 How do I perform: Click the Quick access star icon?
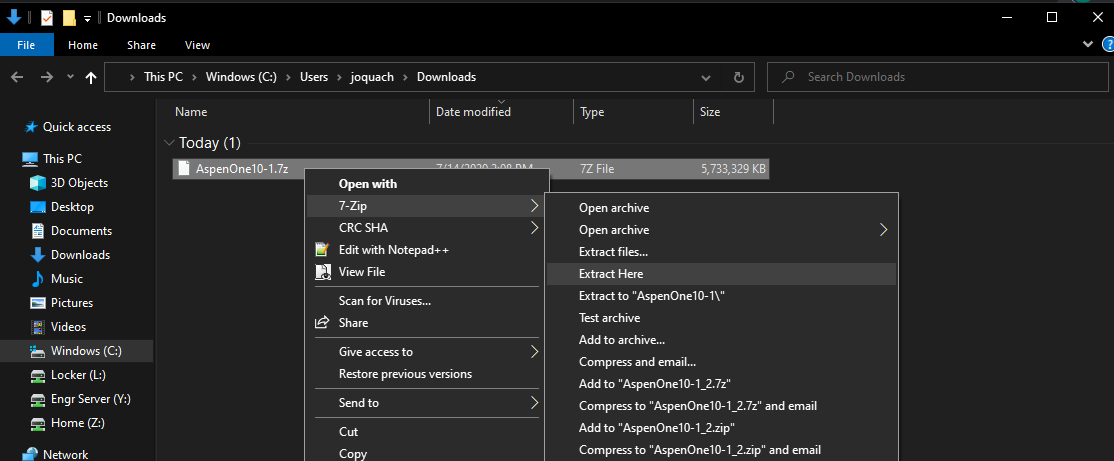click(30, 127)
